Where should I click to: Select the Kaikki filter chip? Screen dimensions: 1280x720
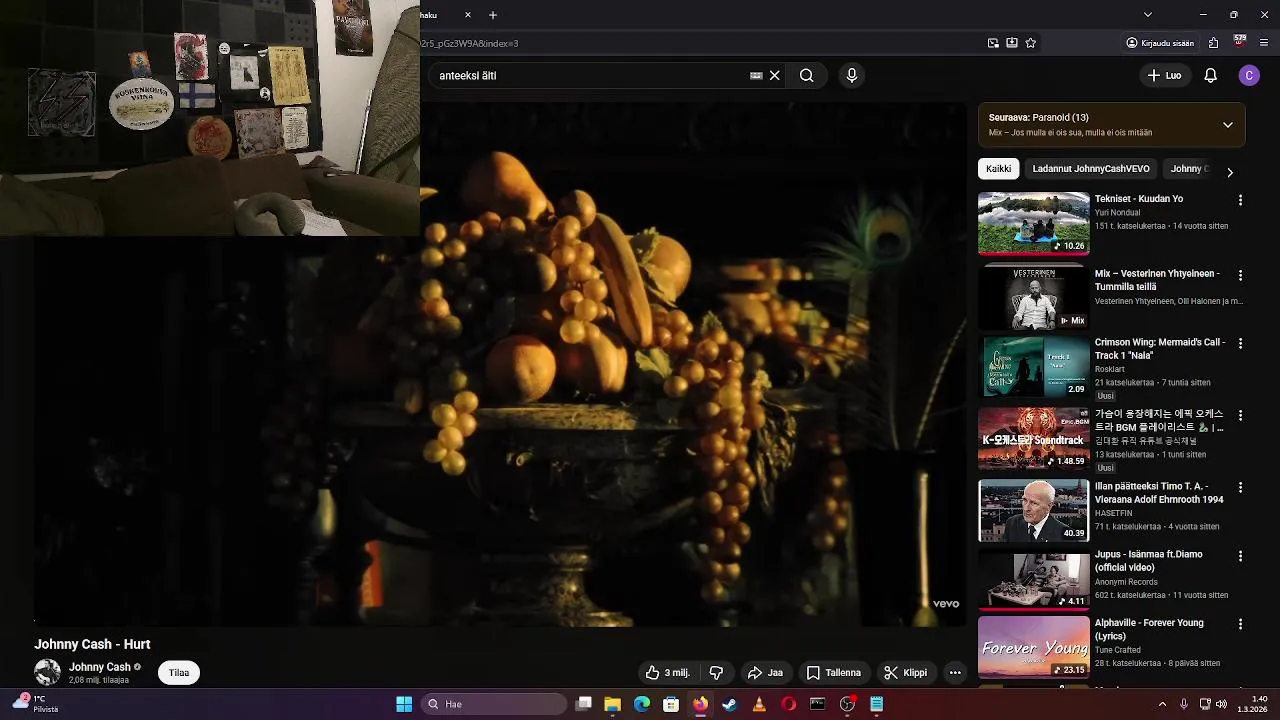998,169
